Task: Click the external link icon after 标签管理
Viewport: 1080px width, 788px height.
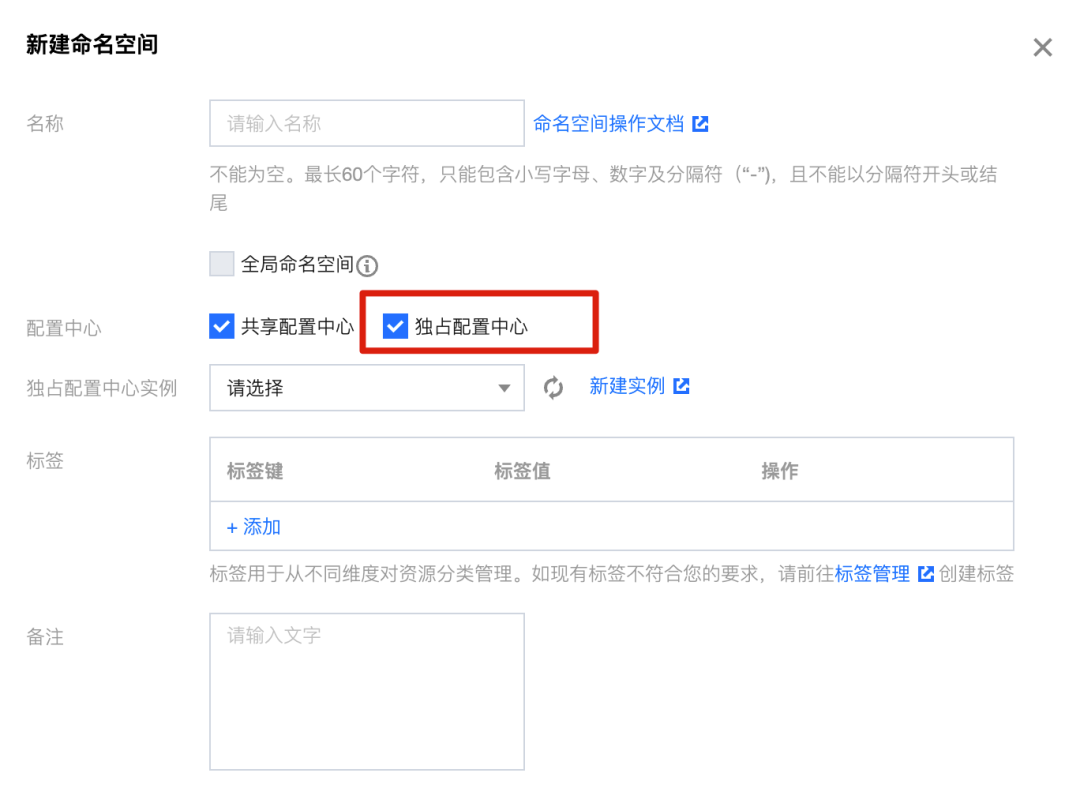Action: click(x=926, y=574)
